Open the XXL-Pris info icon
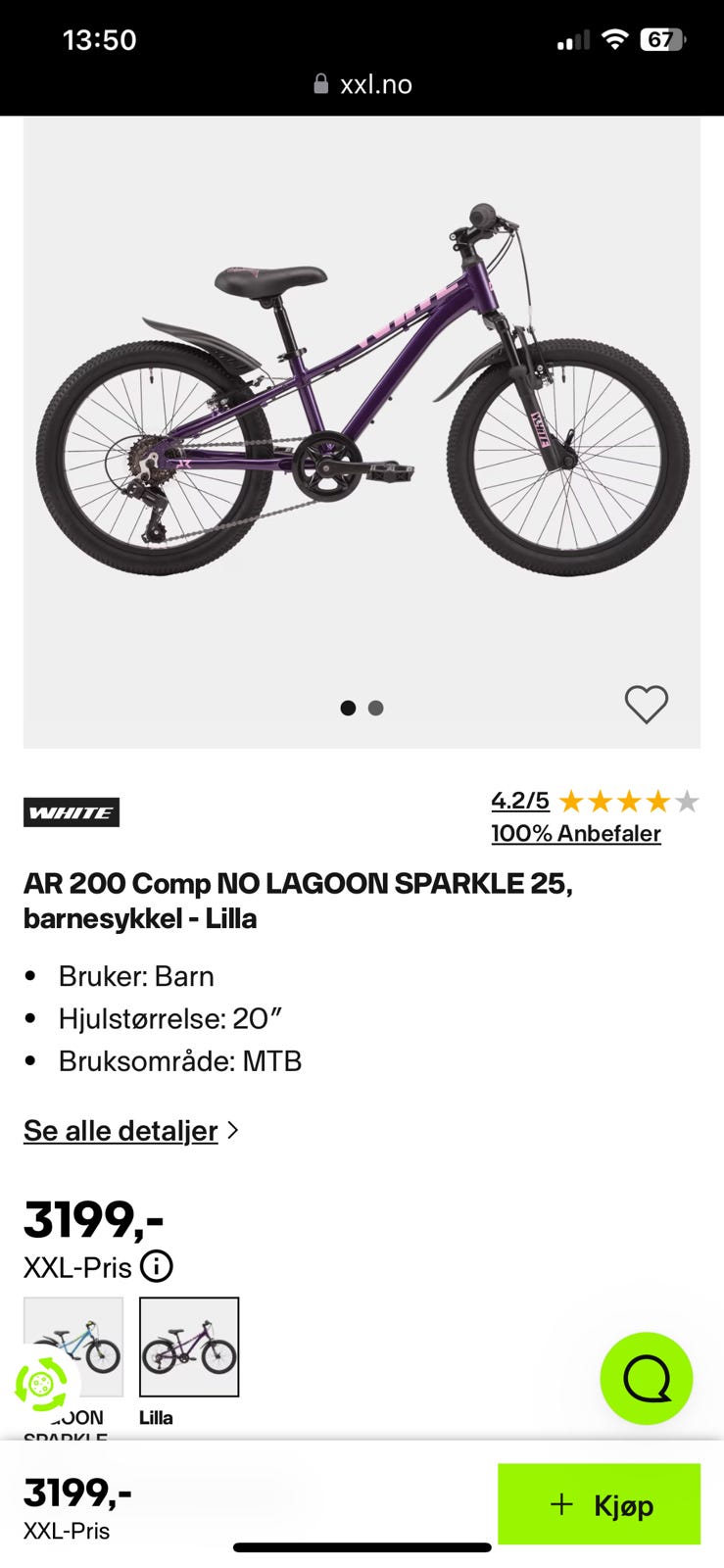This screenshot has height=1568, width=724. [x=157, y=1266]
